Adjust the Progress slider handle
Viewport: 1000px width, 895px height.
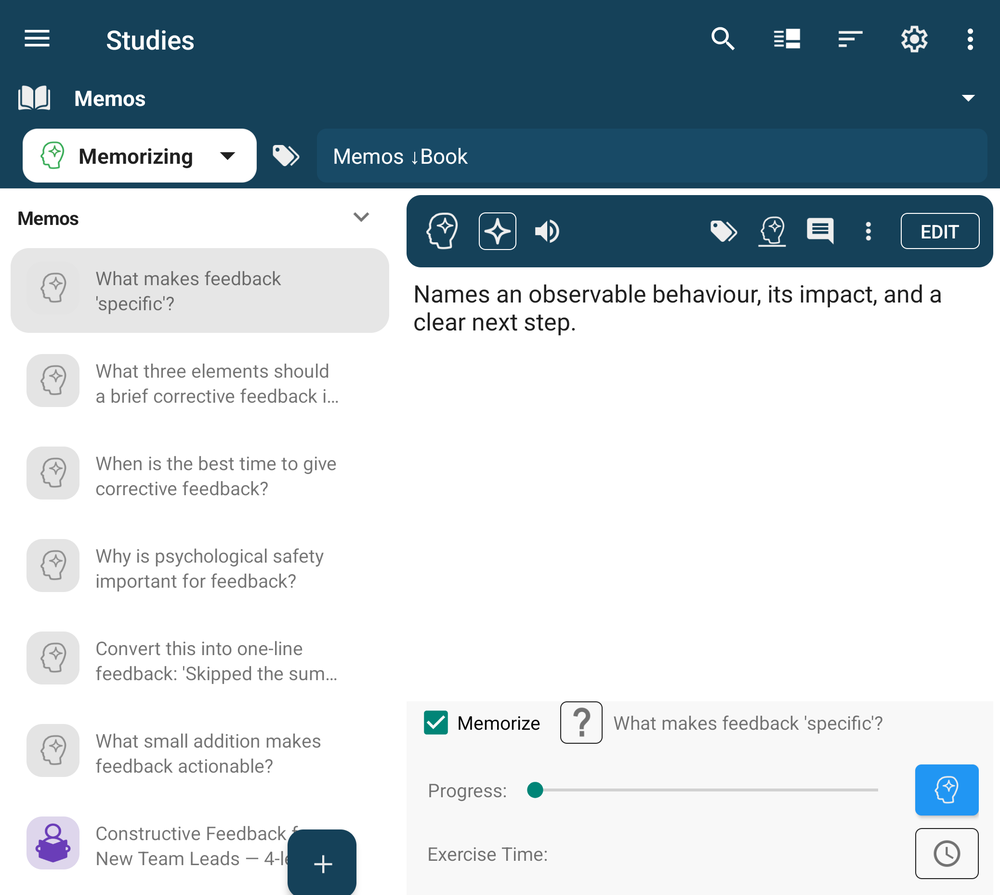pos(535,790)
